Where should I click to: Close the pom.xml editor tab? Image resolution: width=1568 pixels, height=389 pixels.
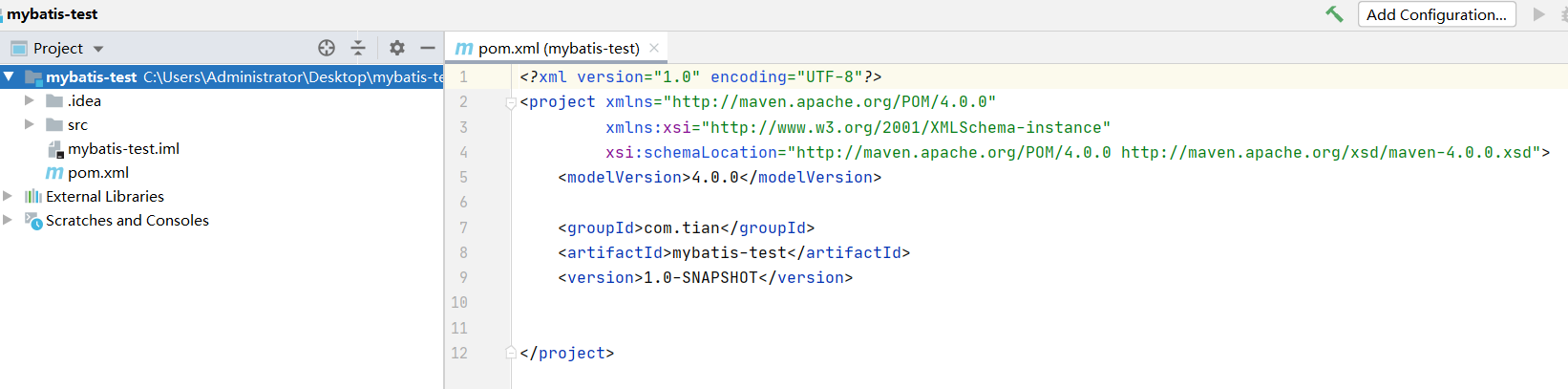click(654, 48)
